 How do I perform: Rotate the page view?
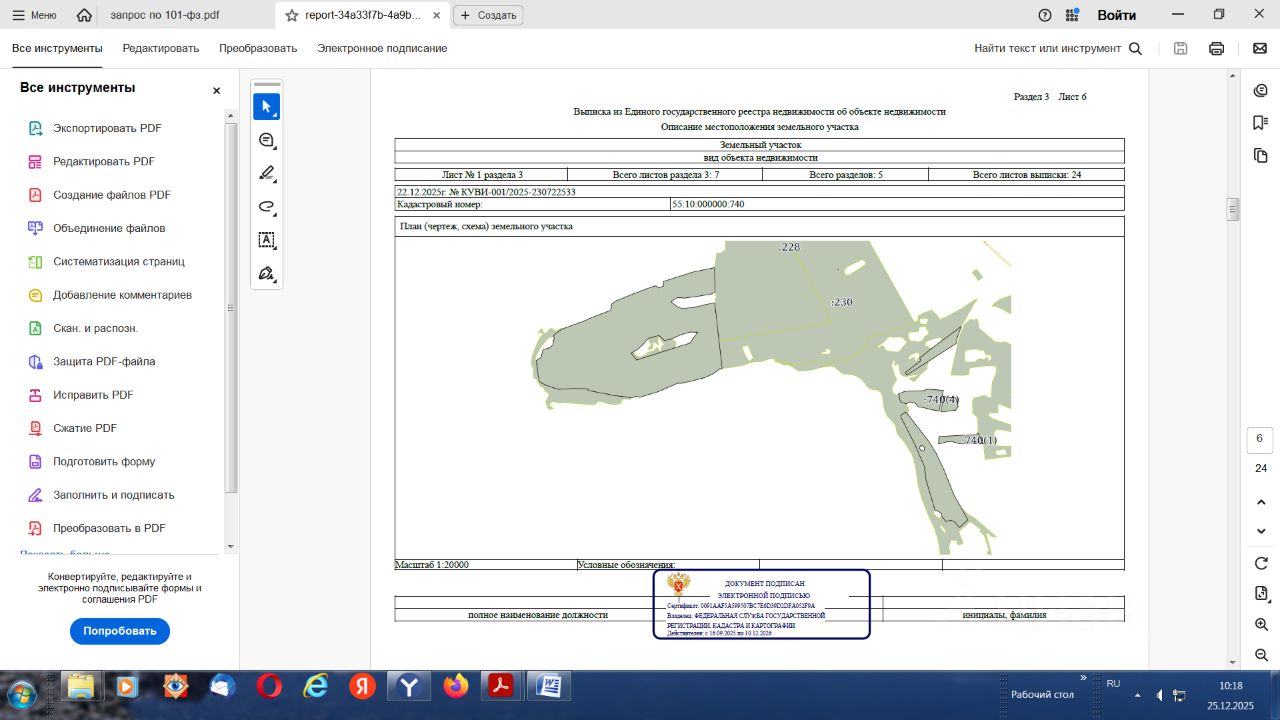pos(1261,563)
